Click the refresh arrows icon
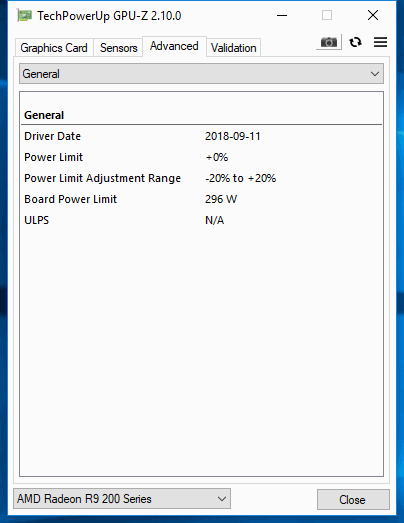Viewport: 404px width, 523px height. pyautogui.click(x=355, y=42)
